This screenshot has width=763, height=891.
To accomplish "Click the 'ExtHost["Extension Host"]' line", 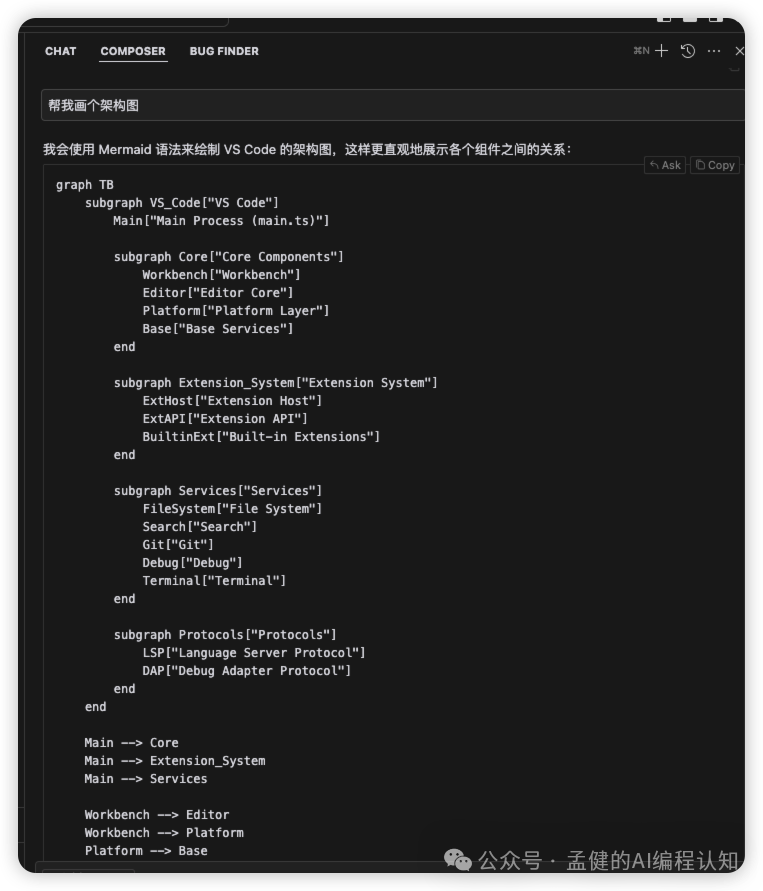I will pyautogui.click(x=232, y=401).
